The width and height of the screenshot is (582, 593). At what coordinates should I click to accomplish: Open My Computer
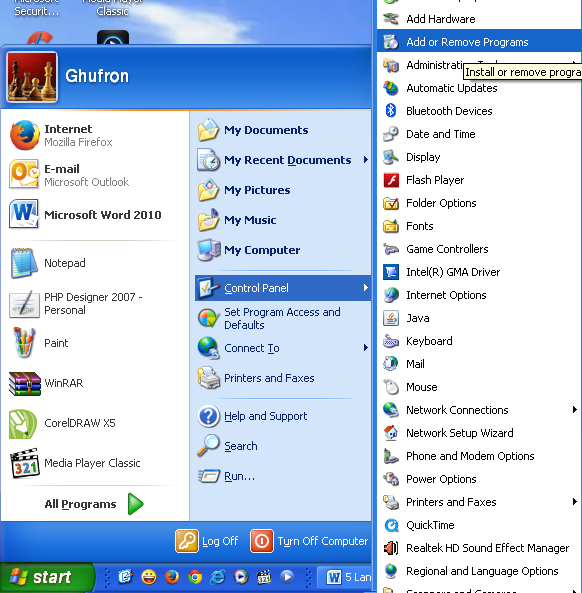(282, 250)
